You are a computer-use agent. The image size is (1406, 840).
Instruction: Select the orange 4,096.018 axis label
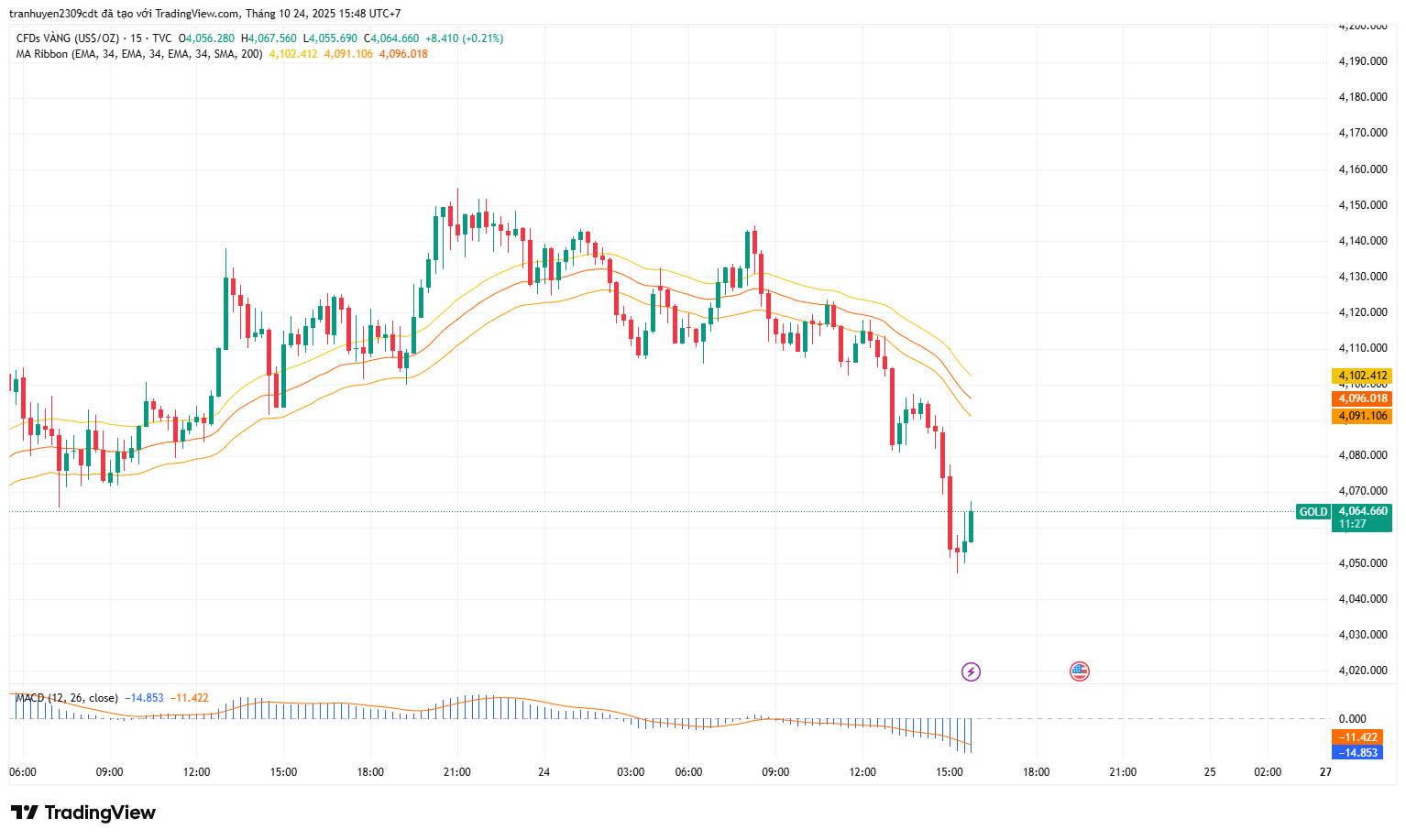(1362, 398)
